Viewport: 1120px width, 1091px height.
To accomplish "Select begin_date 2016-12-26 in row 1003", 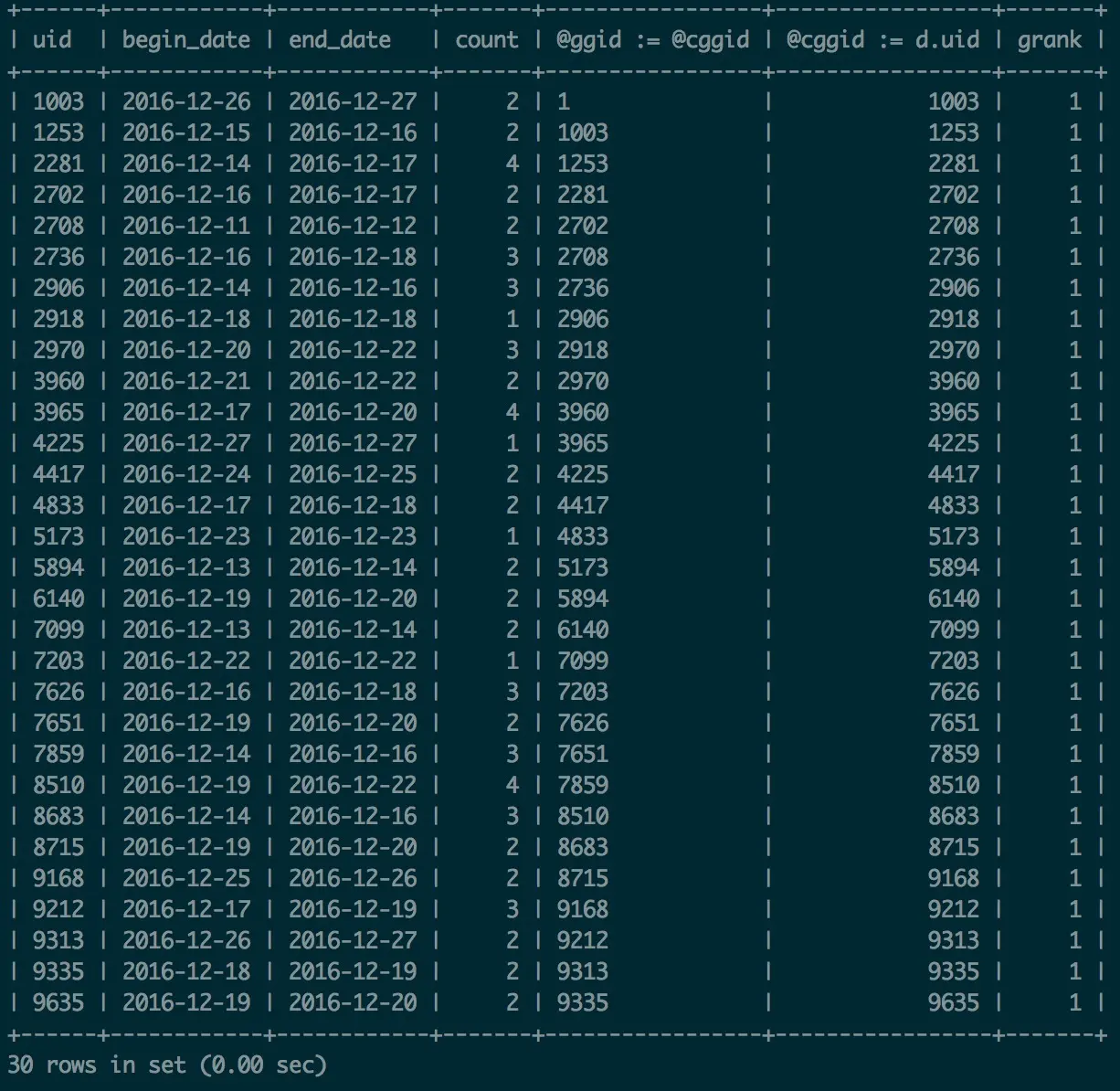I will pyautogui.click(x=186, y=101).
